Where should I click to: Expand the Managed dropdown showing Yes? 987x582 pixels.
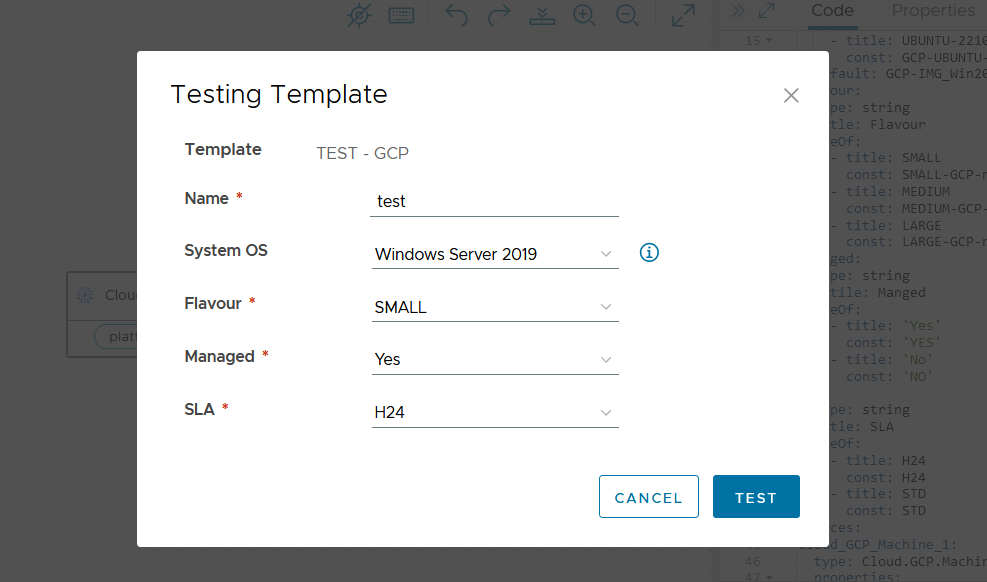click(495, 360)
